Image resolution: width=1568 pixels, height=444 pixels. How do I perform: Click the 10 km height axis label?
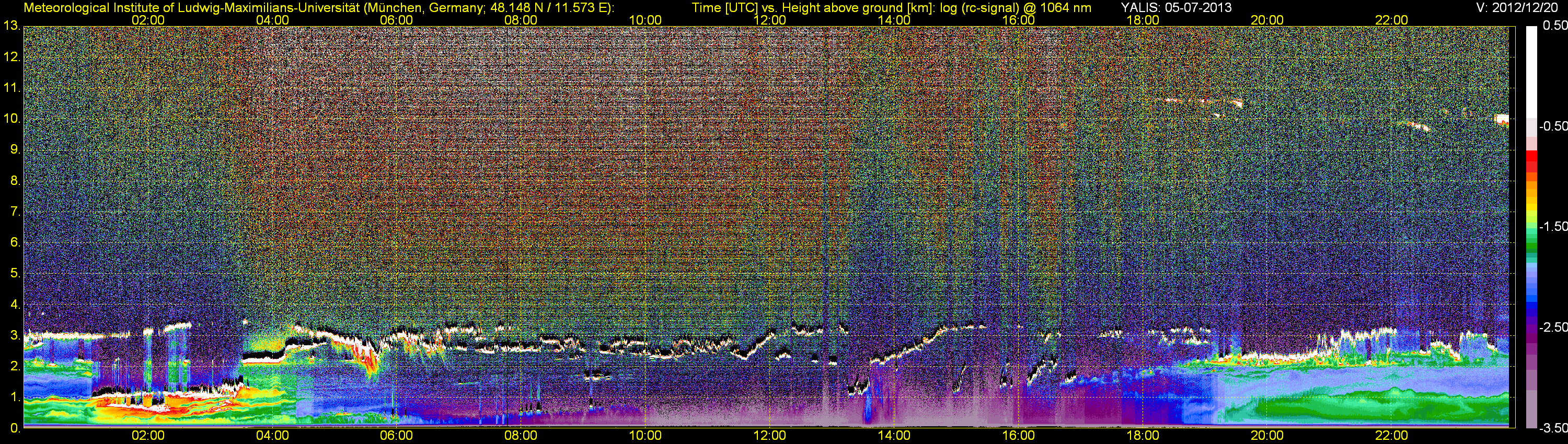pyautogui.click(x=11, y=119)
